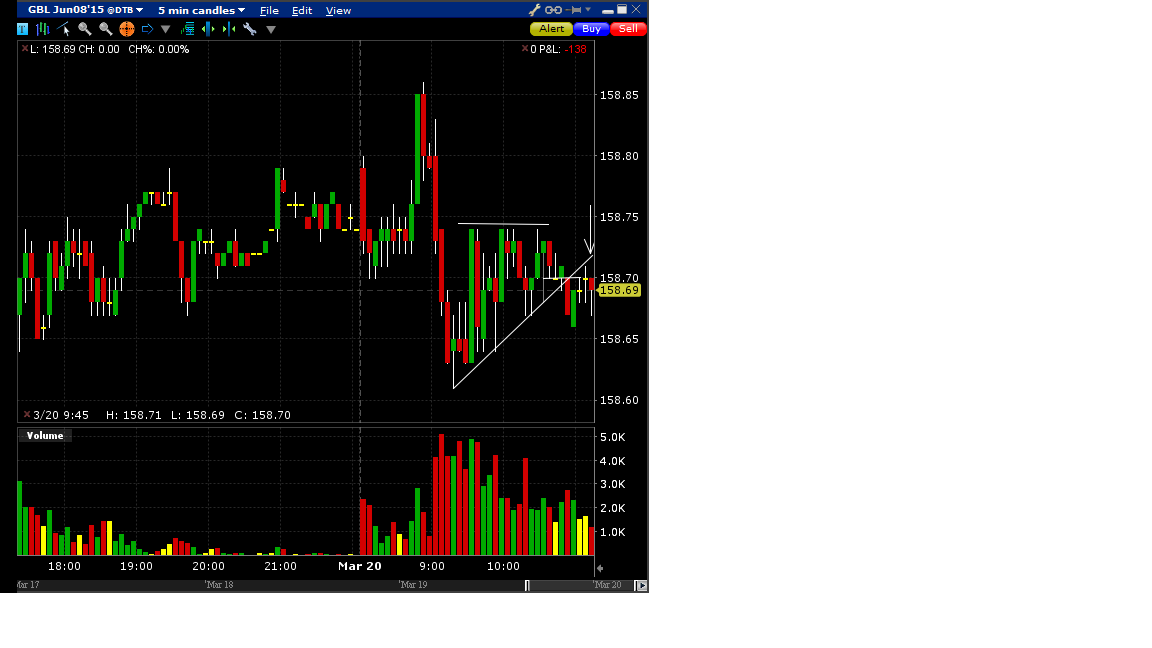
Task: Toggle the orange crosshair tool
Action: click(126, 29)
